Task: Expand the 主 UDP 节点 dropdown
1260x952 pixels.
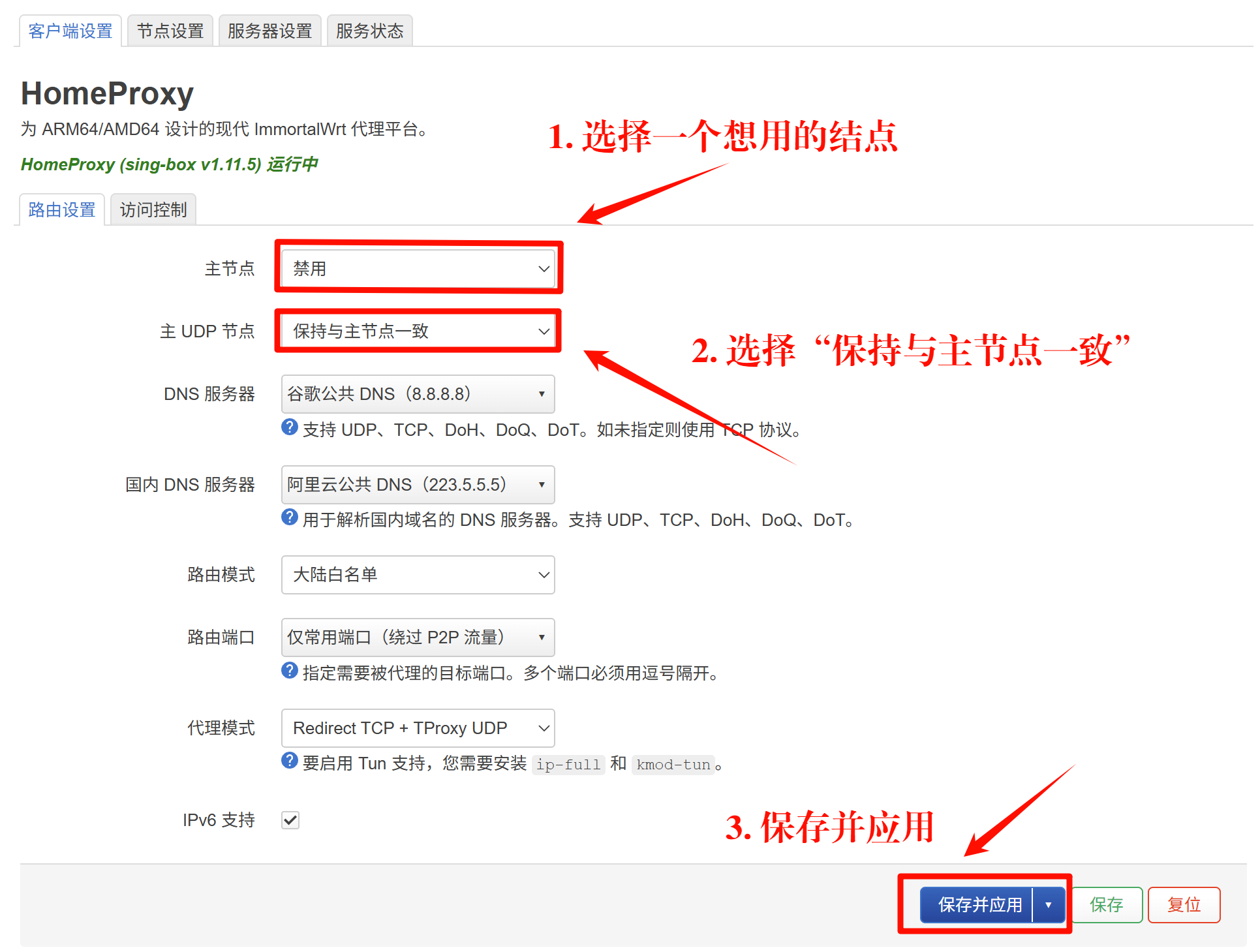Action: point(418,331)
